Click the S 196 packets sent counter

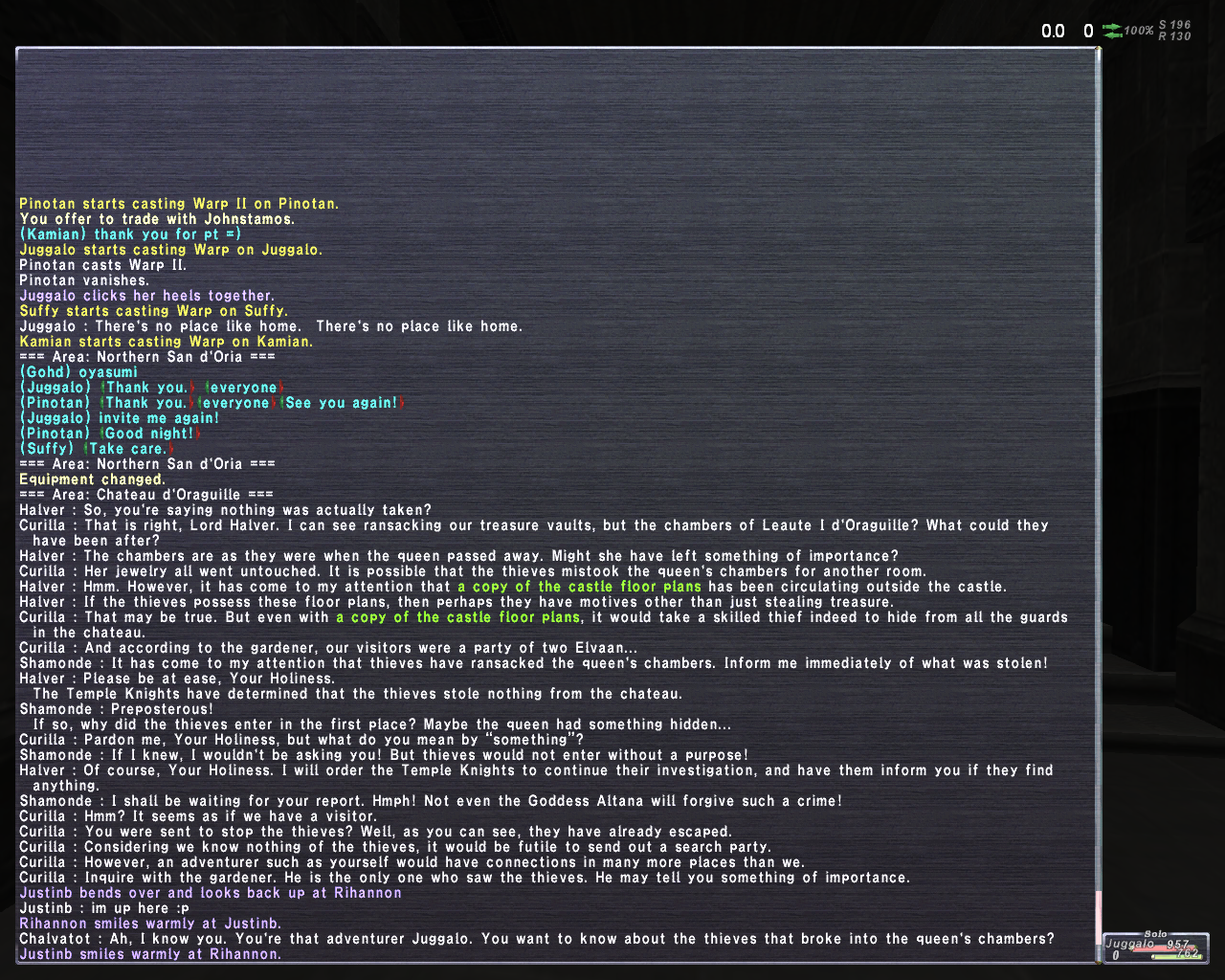(1174, 25)
